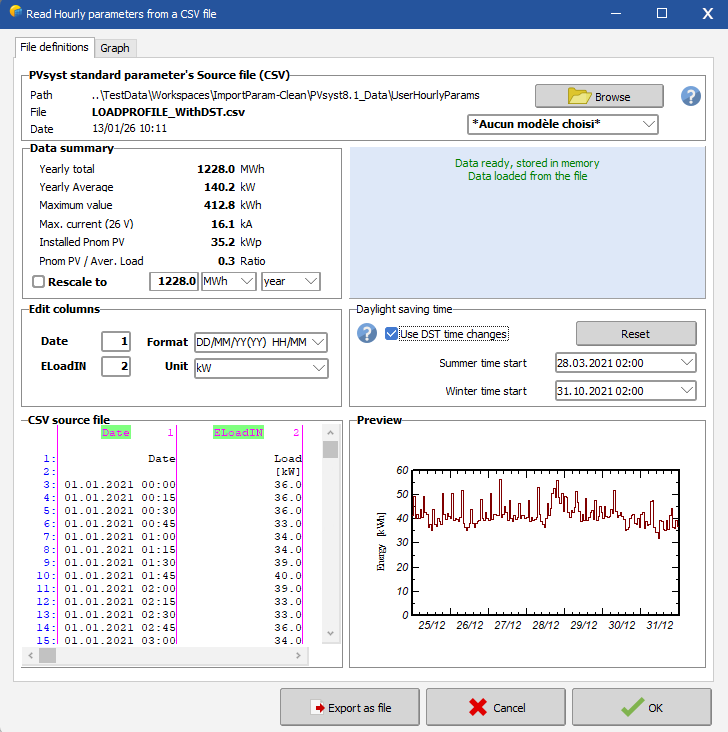This screenshot has height=732, width=728.
Task: Switch to the Graph tab
Action: pos(115,48)
